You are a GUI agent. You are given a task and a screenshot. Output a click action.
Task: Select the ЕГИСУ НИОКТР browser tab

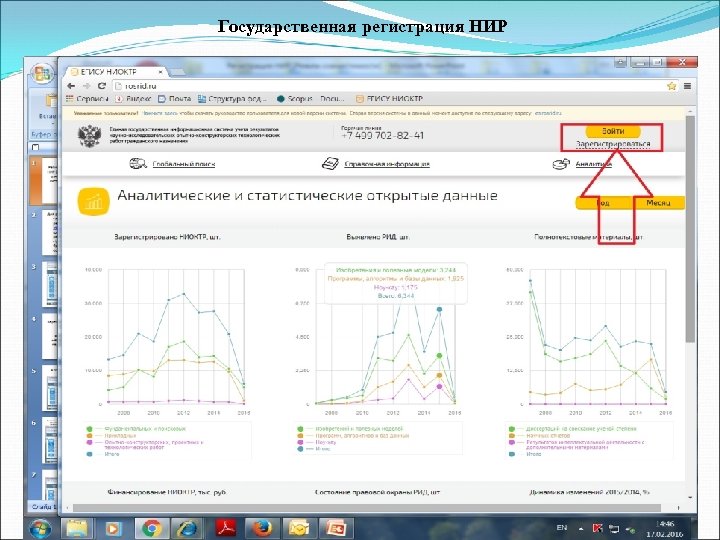coord(115,72)
